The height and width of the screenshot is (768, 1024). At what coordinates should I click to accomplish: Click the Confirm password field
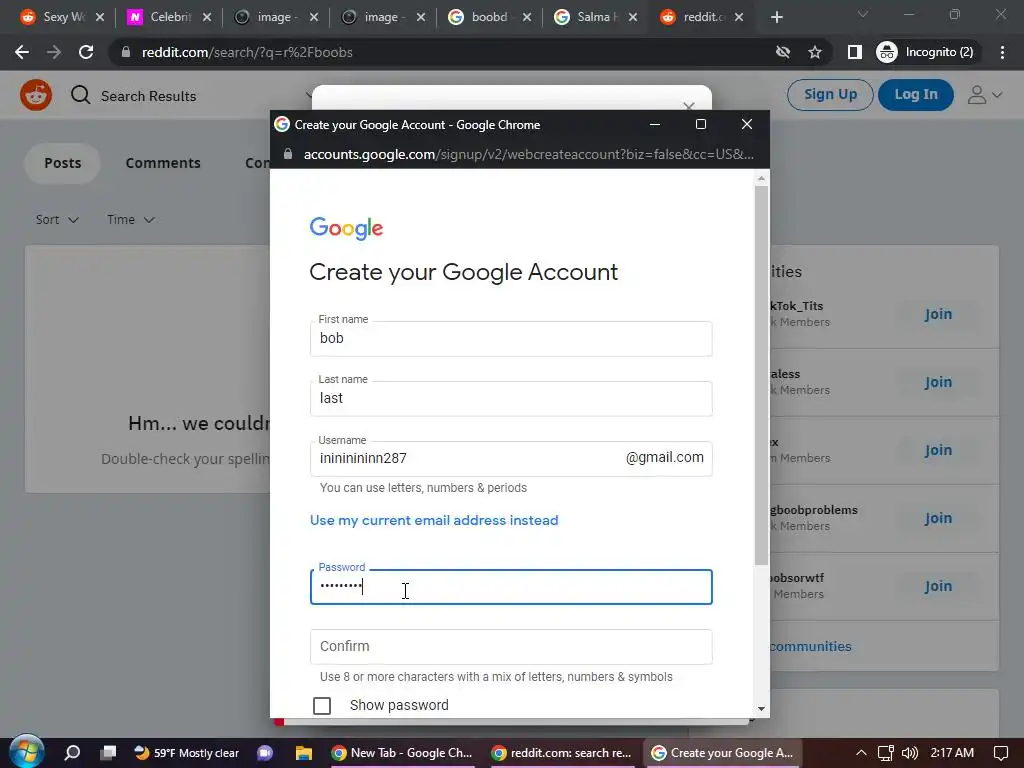point(511,647)
